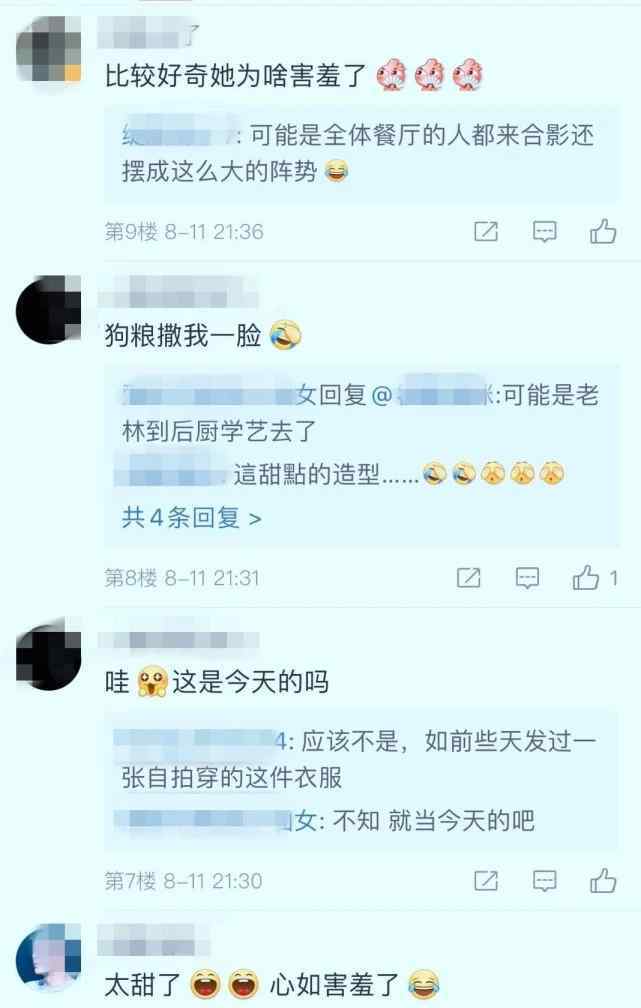Tap share icon on 第7楼 comment
Image resolution: width=641 pixels, height=1008 pixels.
pyautogui.click(x=486, y=881)
